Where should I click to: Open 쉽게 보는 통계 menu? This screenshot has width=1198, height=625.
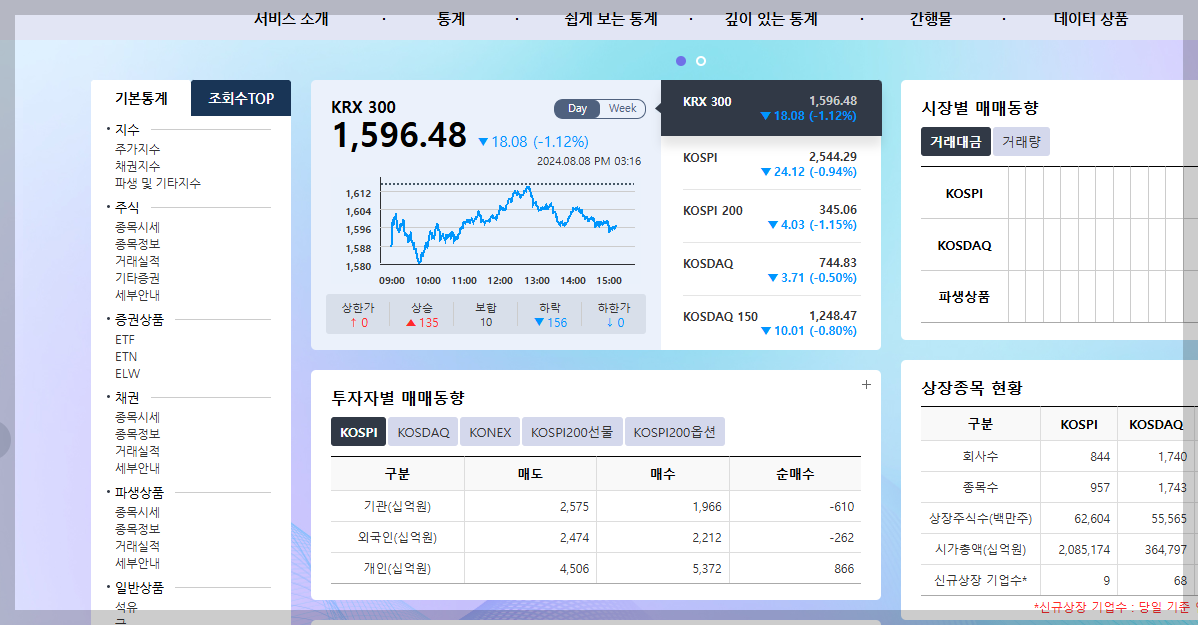[611, 19]
